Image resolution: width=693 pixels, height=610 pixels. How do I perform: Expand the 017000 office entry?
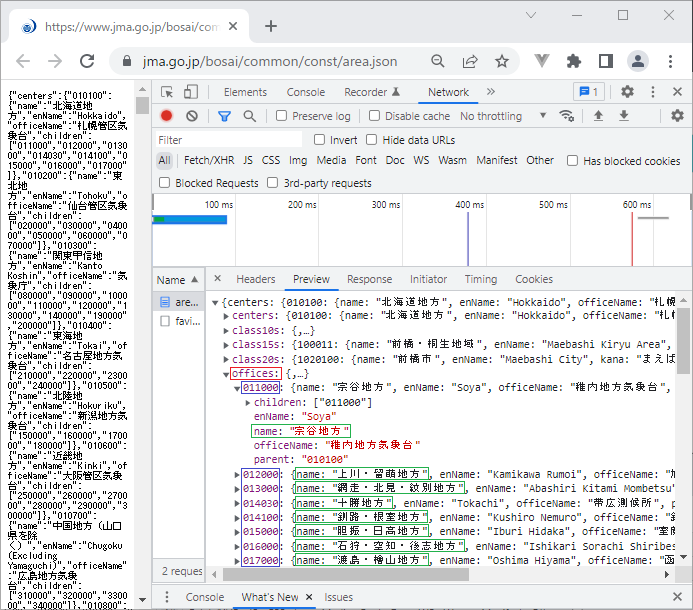coord(237,561)
